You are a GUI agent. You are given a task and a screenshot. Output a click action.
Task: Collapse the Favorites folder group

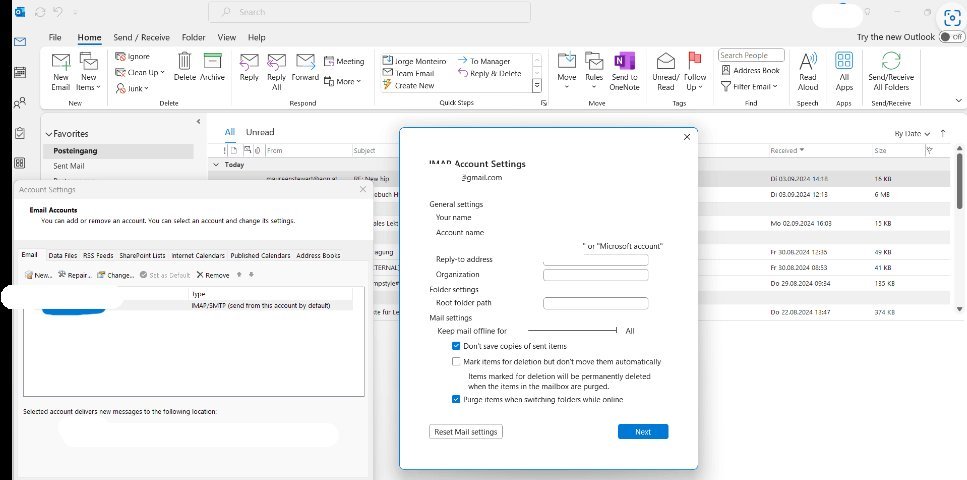click(x=49, y=134)
